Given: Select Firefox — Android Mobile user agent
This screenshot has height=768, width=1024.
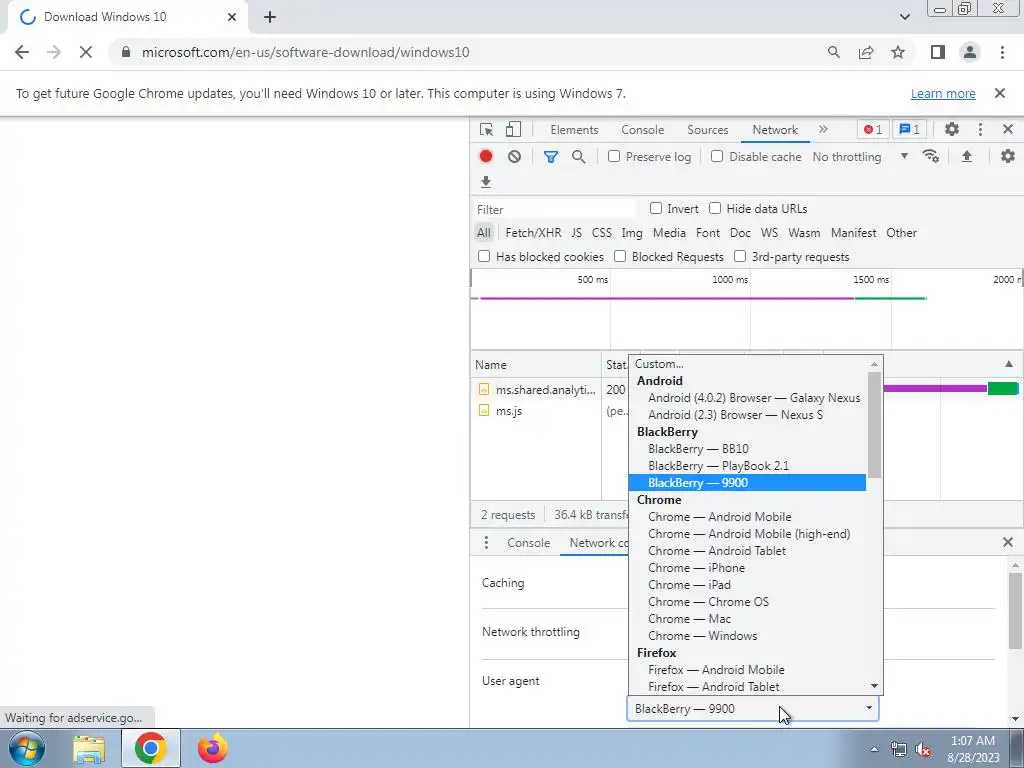Looking at the screenshot, I should pos(747,669).
